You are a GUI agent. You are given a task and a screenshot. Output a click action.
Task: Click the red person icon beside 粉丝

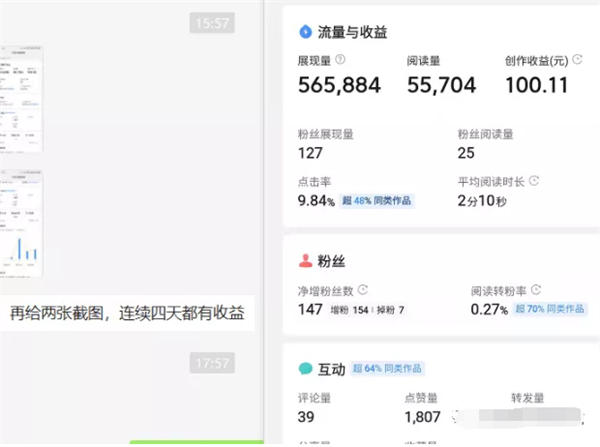coord(305,261)
